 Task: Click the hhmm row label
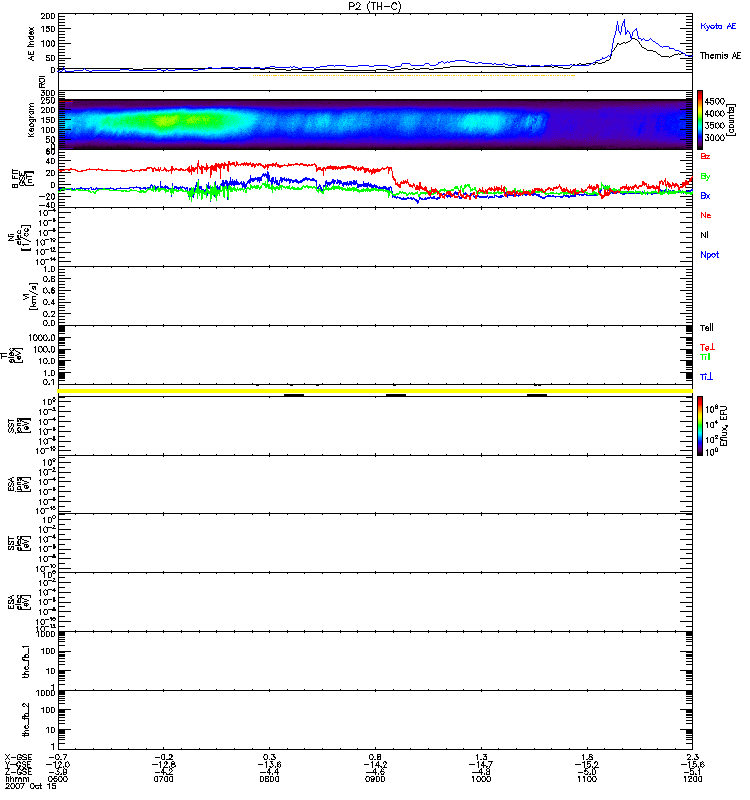coord(17,779)
